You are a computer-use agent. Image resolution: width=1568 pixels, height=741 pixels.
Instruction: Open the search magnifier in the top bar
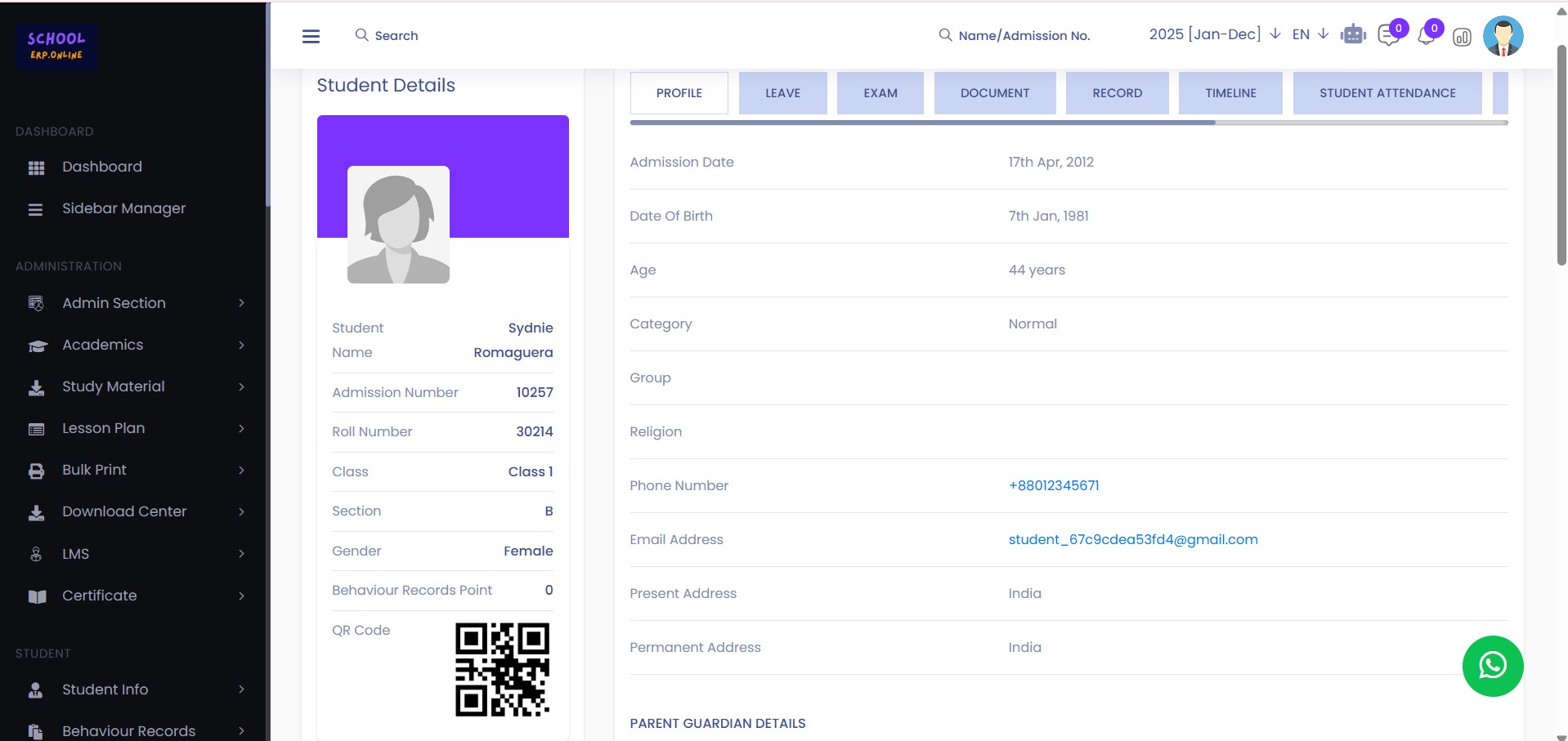pyautogui.click(x=362, y=35)
